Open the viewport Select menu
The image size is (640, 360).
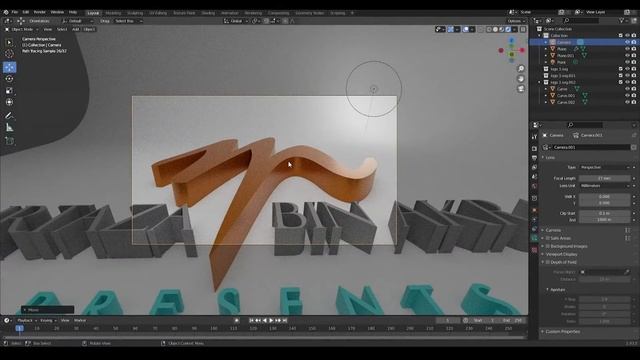(x=62, y=29)
